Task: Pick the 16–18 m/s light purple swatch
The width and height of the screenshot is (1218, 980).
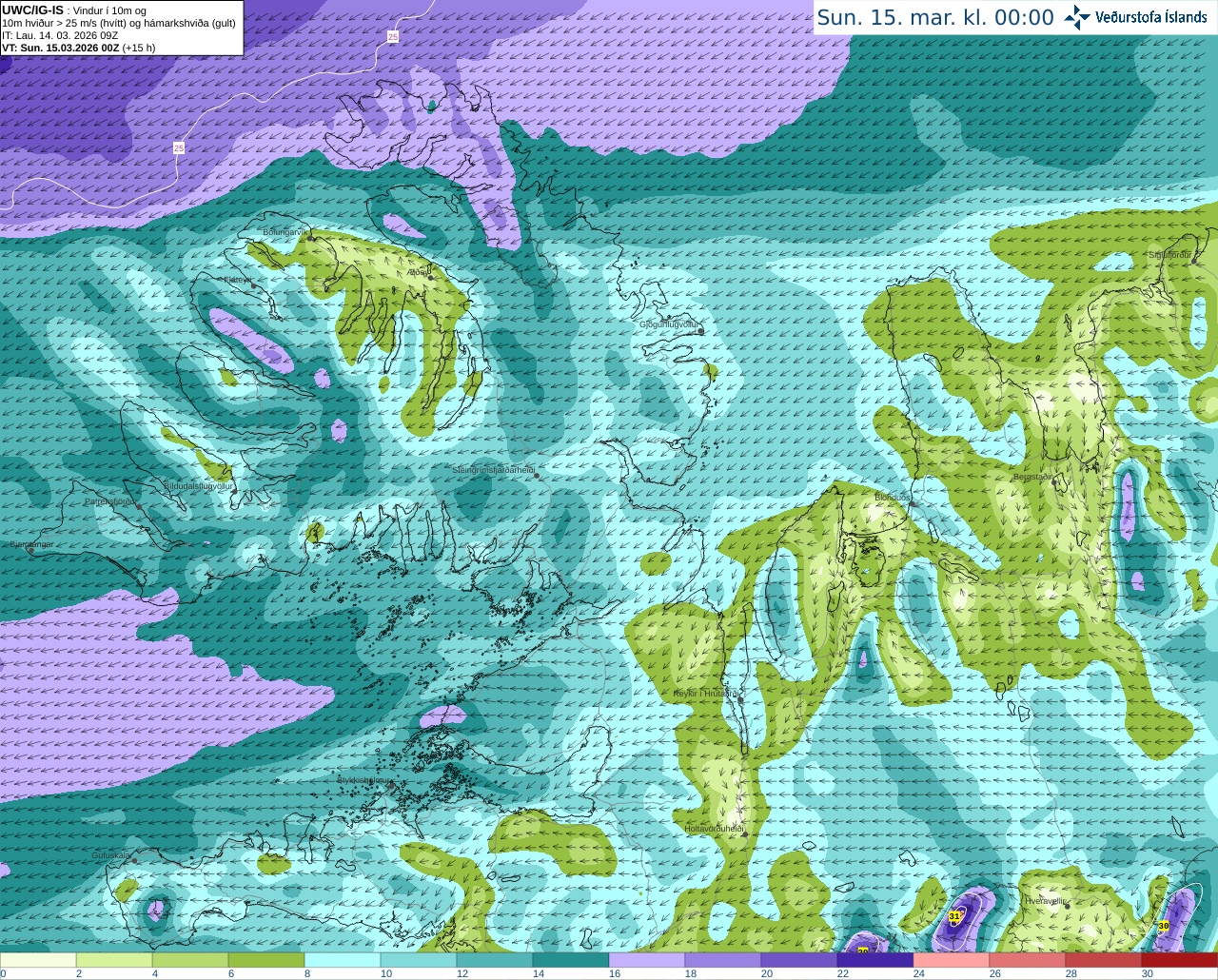Action: (x=647, y=960)
